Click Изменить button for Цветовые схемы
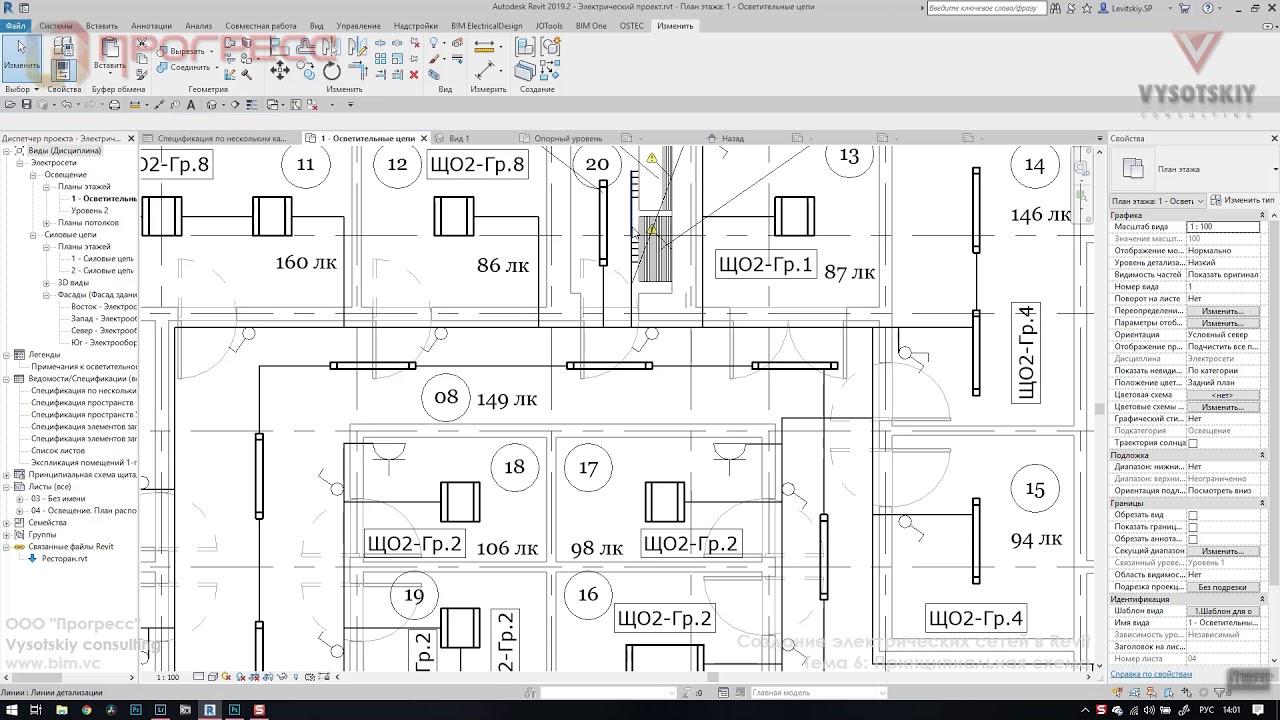 coord(1223,407)
